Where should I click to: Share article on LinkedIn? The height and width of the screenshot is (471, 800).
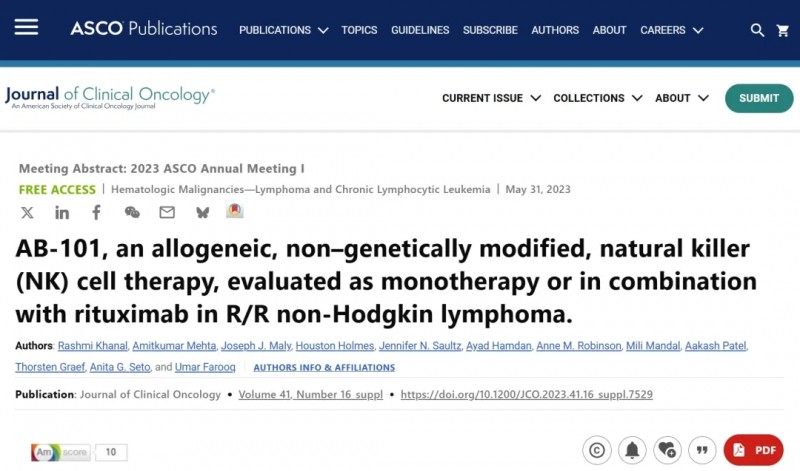tap(62, 212)
